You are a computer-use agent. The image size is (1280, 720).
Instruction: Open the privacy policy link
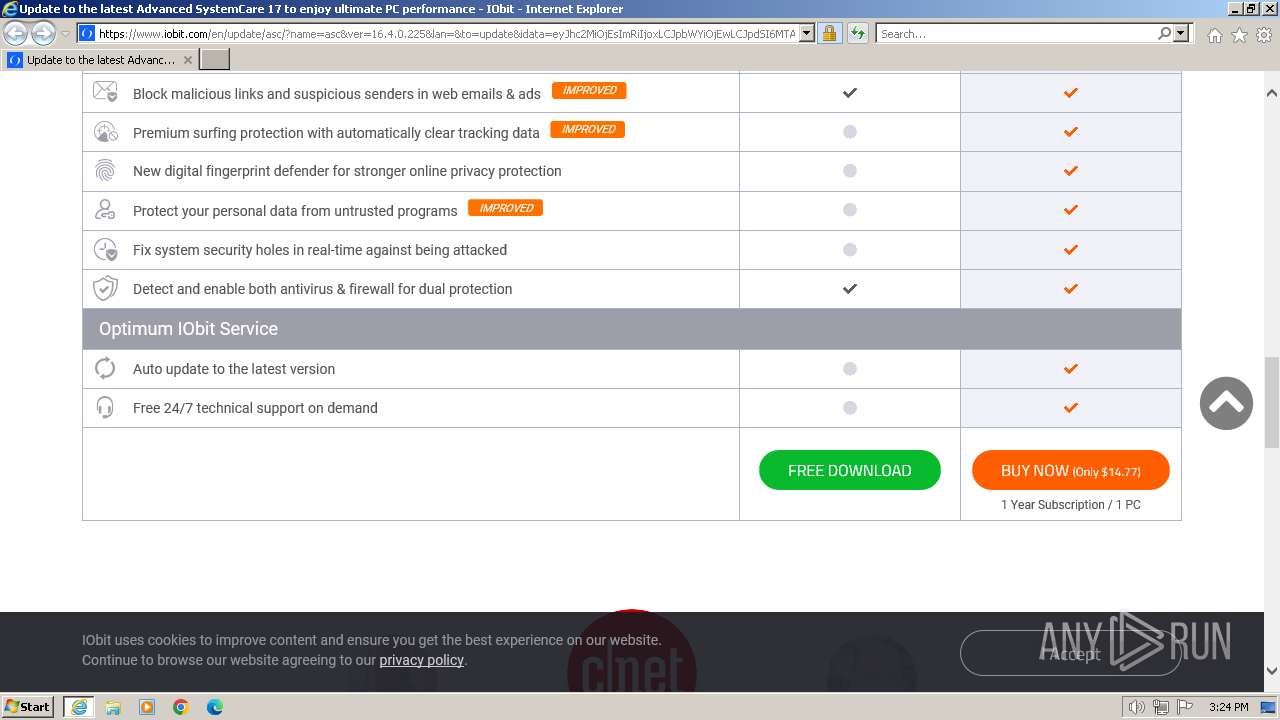click(421, 660)
